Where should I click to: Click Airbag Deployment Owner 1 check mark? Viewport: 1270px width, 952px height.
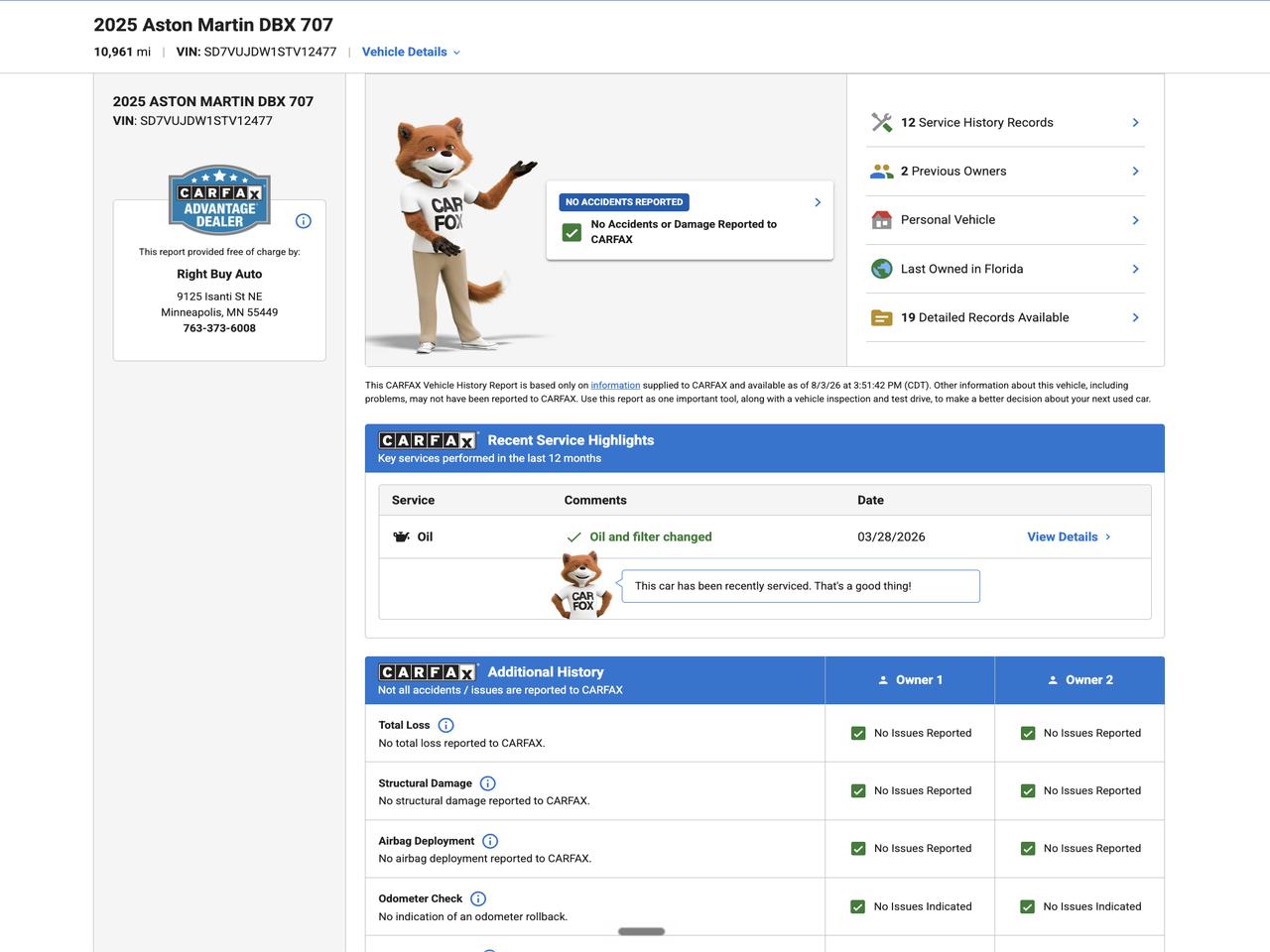click(x=858, y=849)
